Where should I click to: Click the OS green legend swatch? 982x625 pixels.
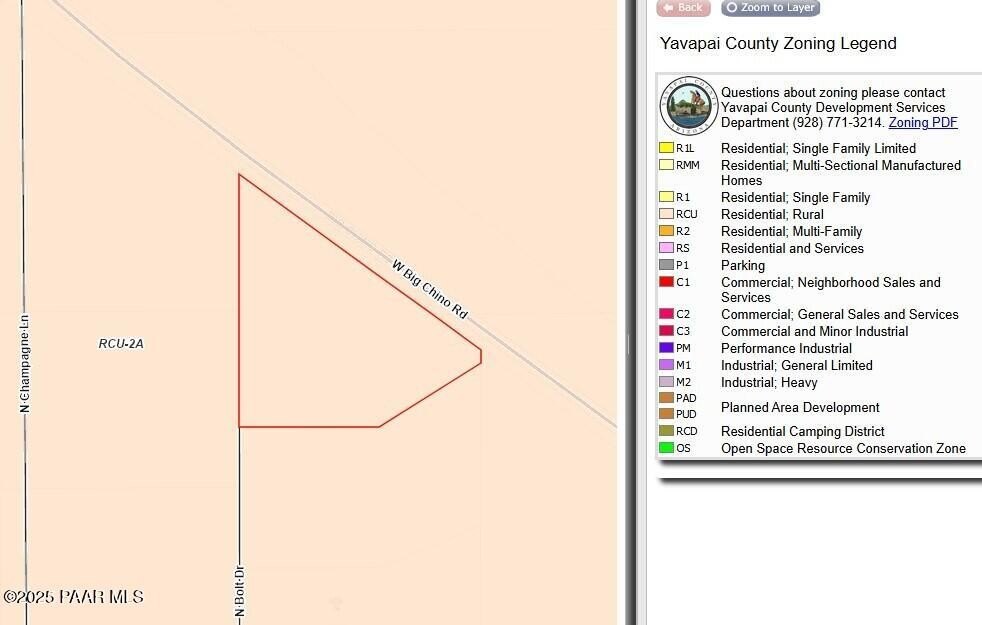(666, 448)
